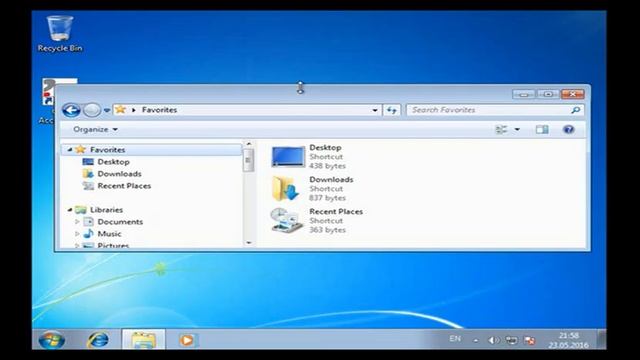Toggle the preview pane button
This screenshot has height=360, width=640.
tap(542, 129)
